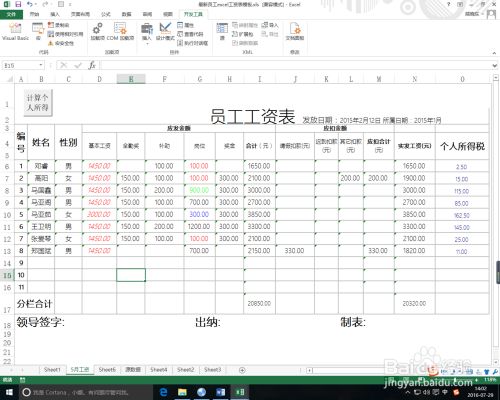This screenshot has height=400, width=500.
Task: Click inside the formula bar input
Action: [295, 65]
